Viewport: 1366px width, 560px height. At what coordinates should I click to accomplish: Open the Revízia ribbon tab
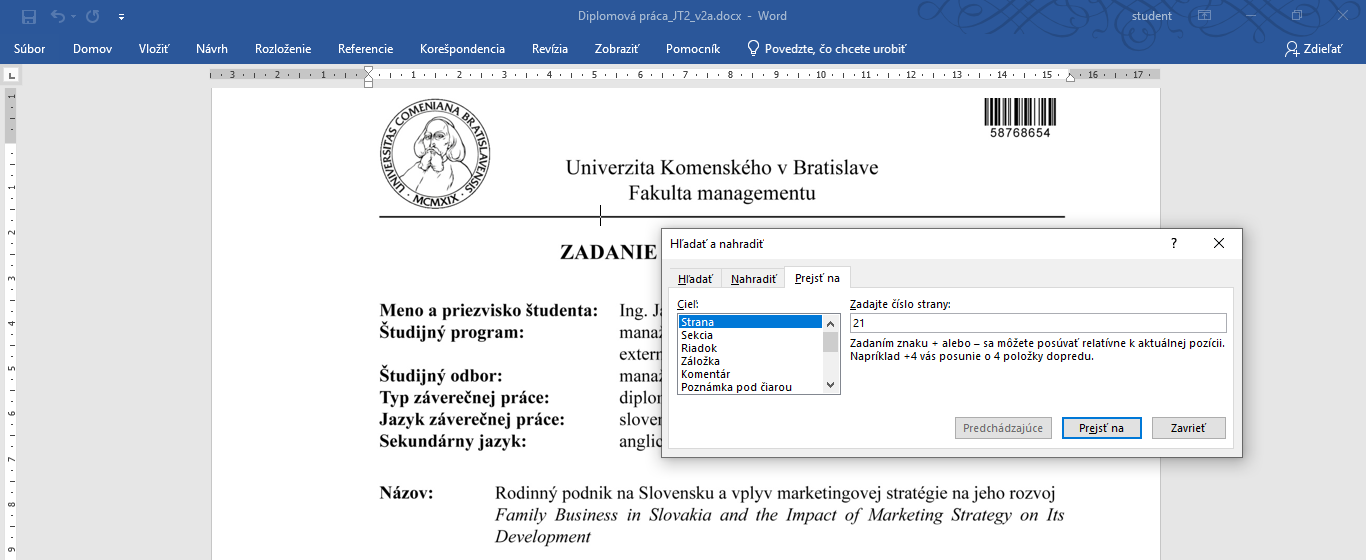pyautogui.click(x=550, y=48)
